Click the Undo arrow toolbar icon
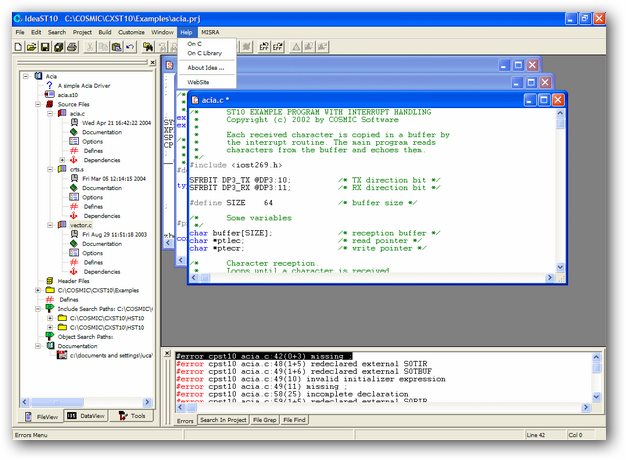The width and height of the screenshot is (626, 460). tap(130, 47)
